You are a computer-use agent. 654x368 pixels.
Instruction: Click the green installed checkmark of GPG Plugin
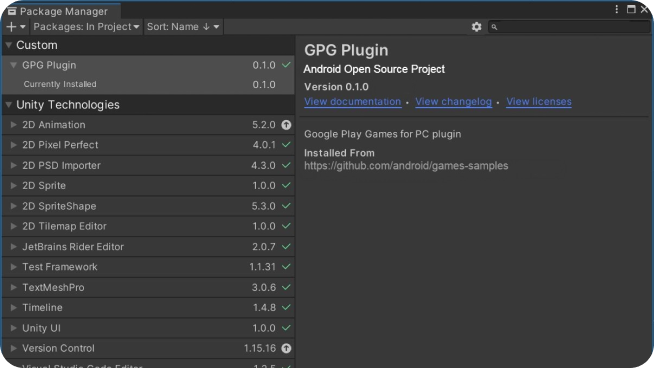pyautogui.click(x=286, y=65)
